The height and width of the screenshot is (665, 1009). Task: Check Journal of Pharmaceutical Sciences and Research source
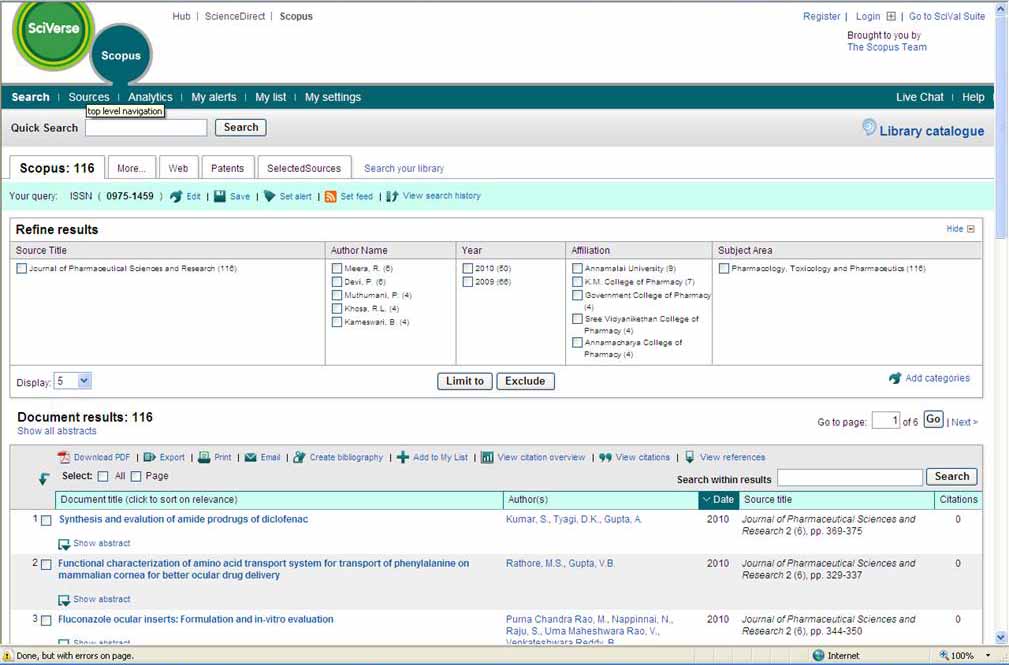21,268
